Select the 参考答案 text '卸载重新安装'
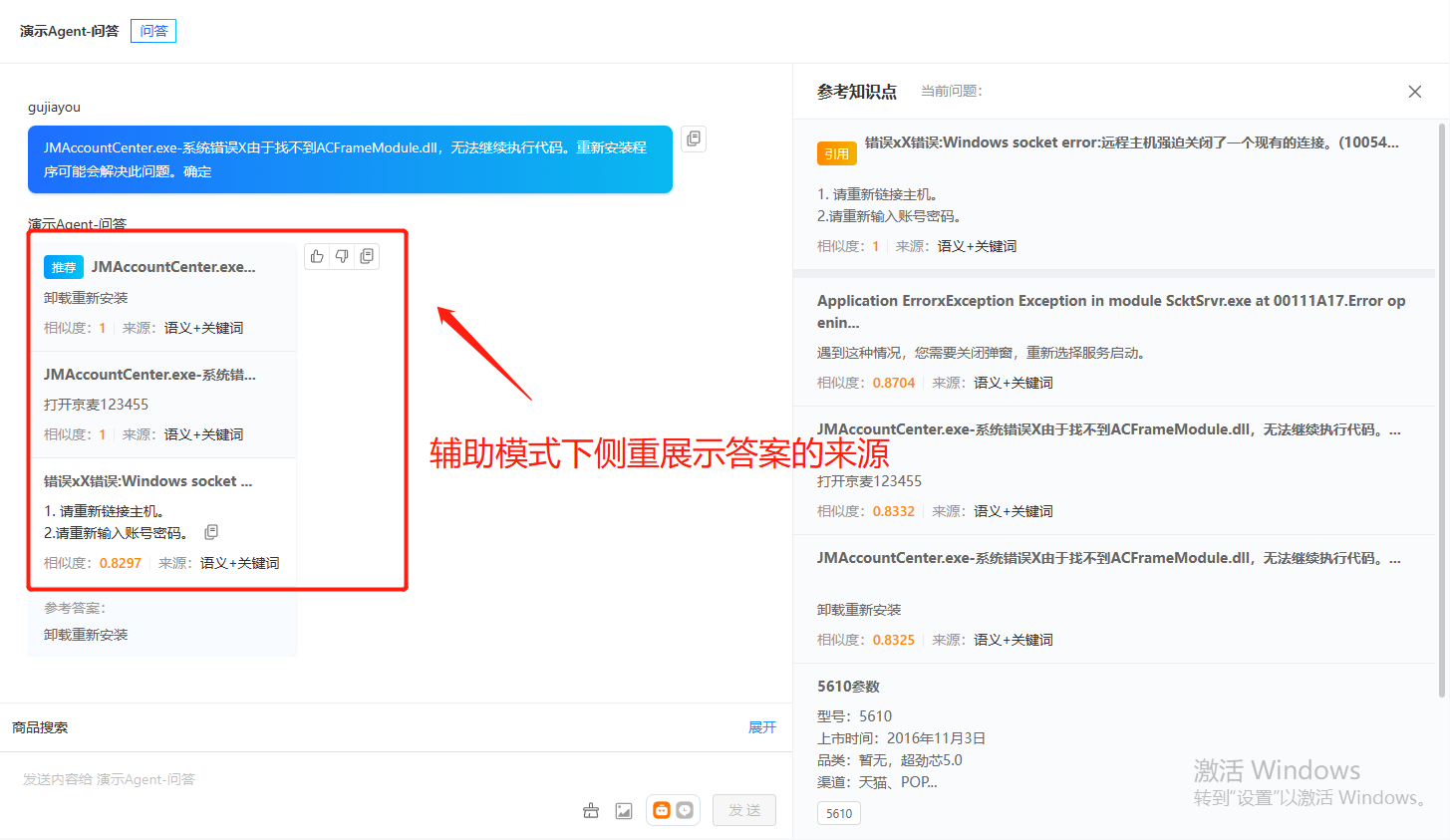The height and width of the screenshot is (840, 1450). coord(86,635)
